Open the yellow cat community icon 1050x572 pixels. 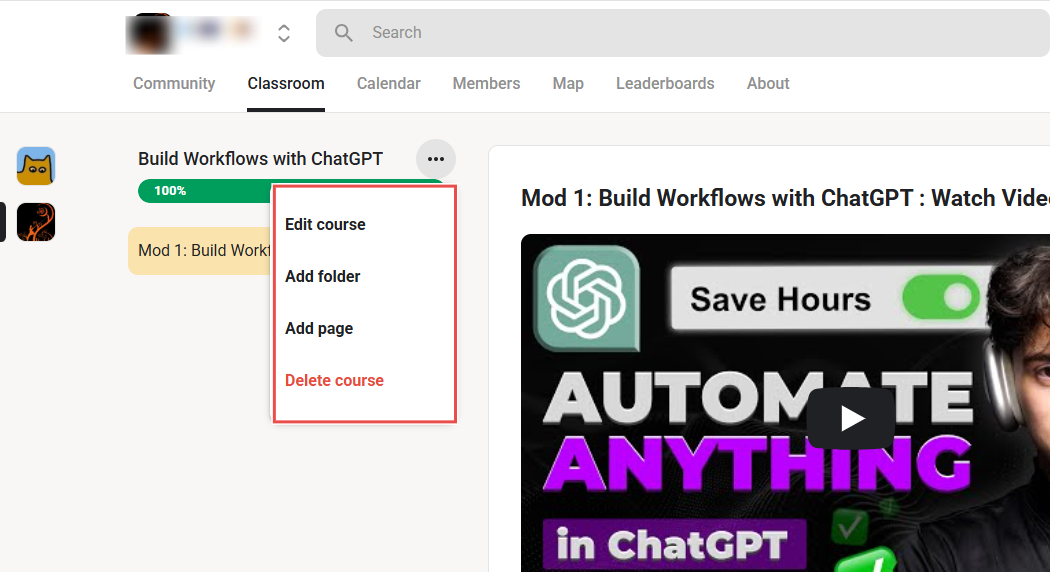[x=36, y=165]
